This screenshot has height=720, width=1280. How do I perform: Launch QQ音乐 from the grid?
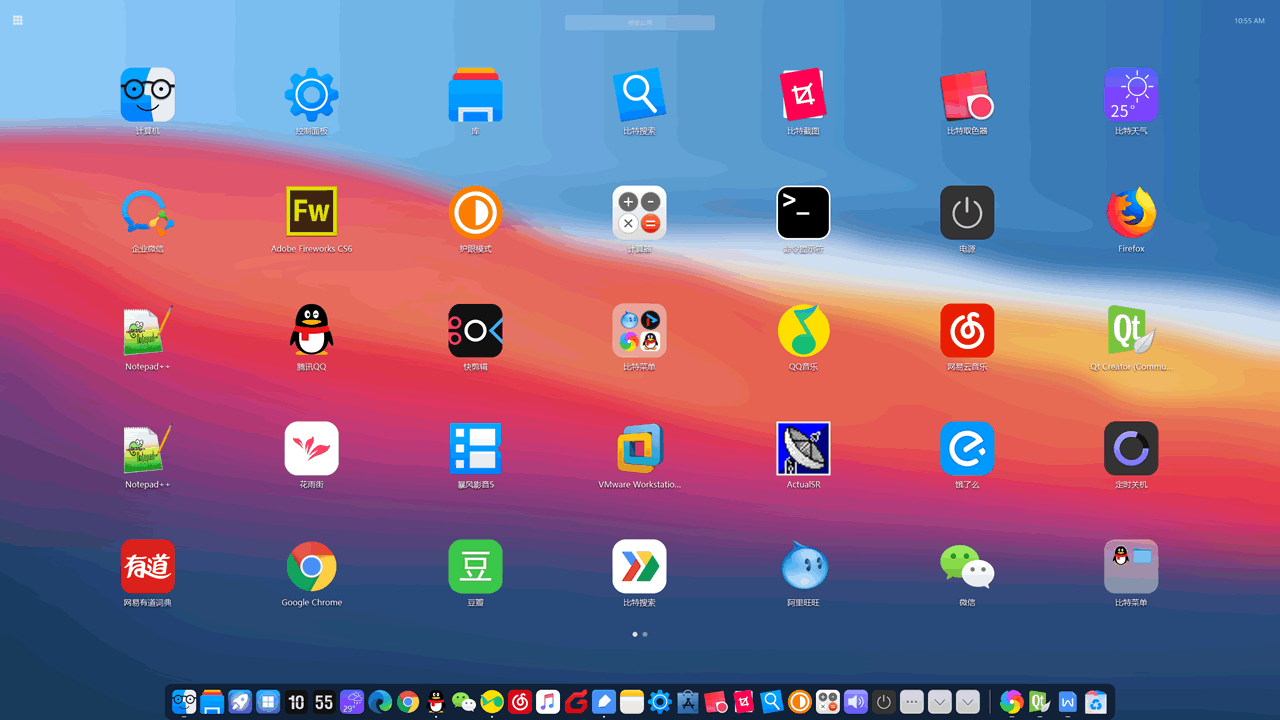pos(803,331)
